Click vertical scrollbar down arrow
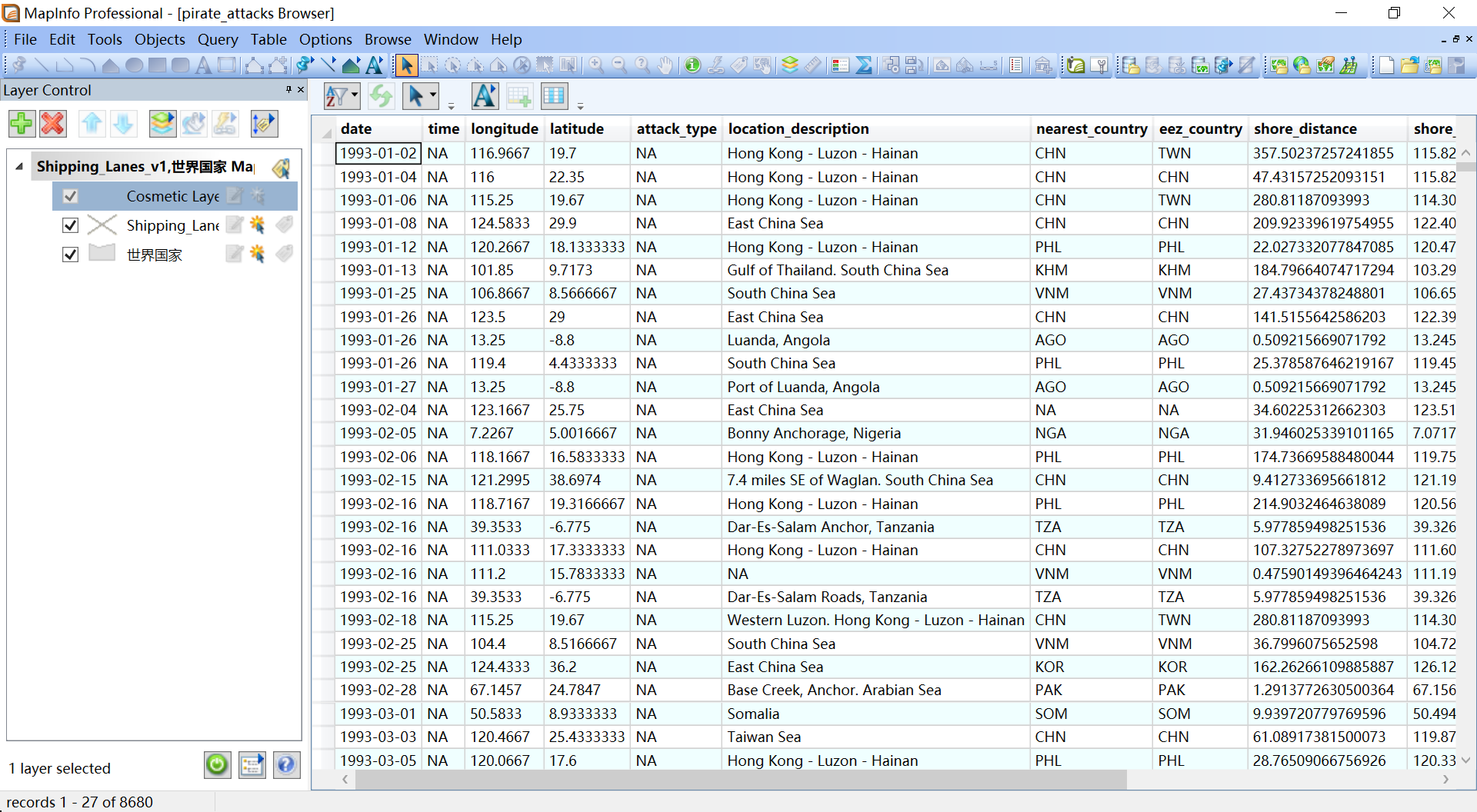This screenshot has height=812, width=1477. click(1466, 760)
